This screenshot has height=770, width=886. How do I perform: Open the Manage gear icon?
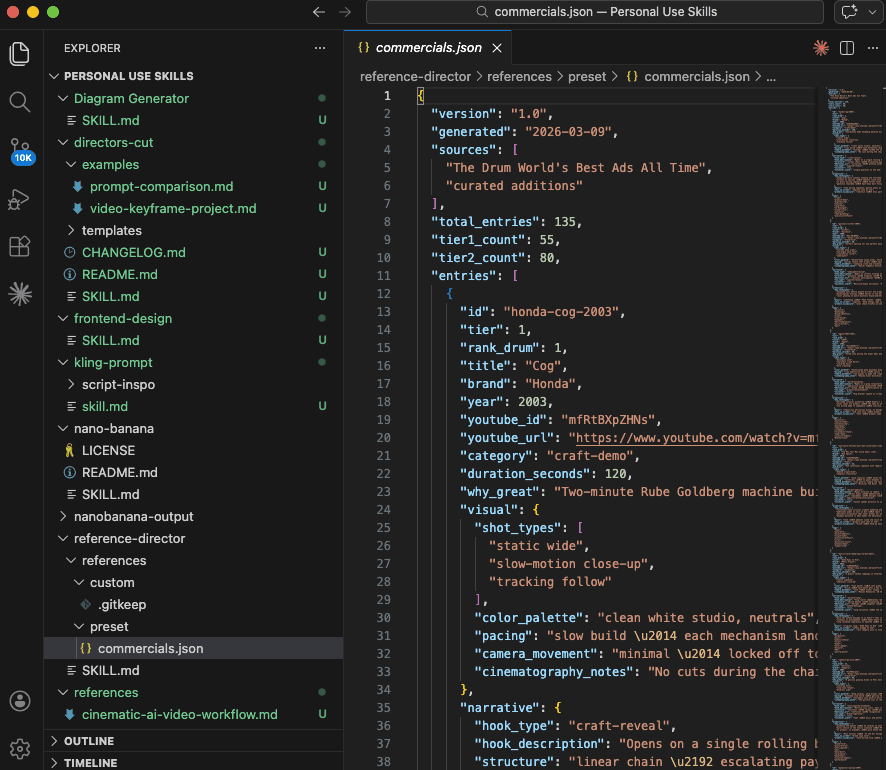tap(20, 748)
